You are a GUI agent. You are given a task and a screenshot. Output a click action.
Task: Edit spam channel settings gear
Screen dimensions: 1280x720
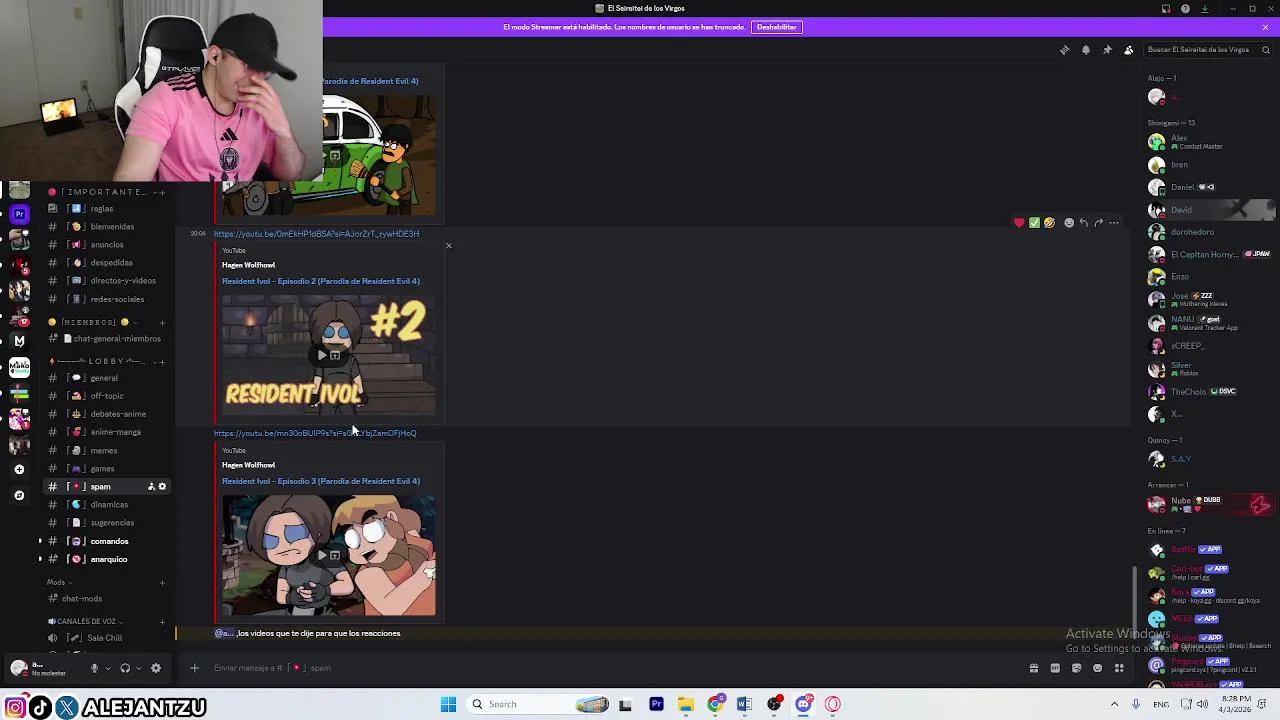click(x=163, y=487)
